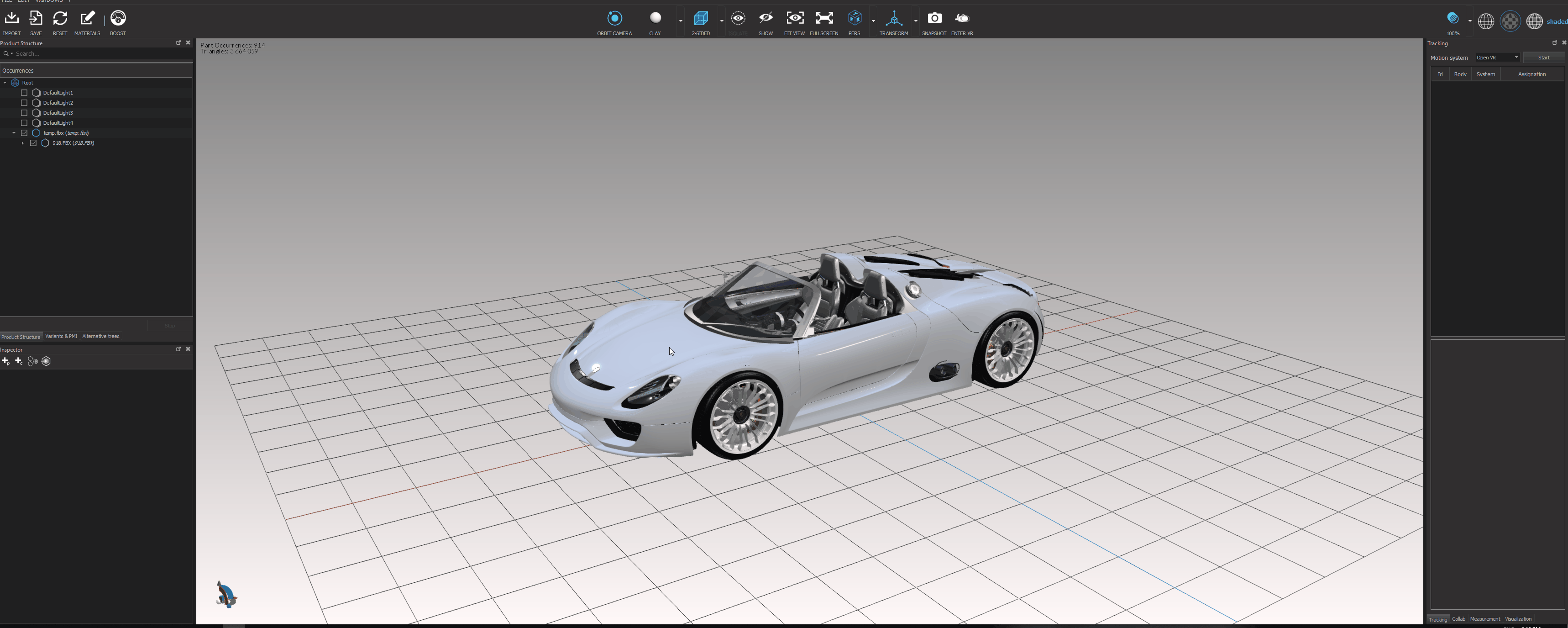Viewport: 1568px width, 628px height.
Task: Click the Occurrences column header
Action: point(96,71)
